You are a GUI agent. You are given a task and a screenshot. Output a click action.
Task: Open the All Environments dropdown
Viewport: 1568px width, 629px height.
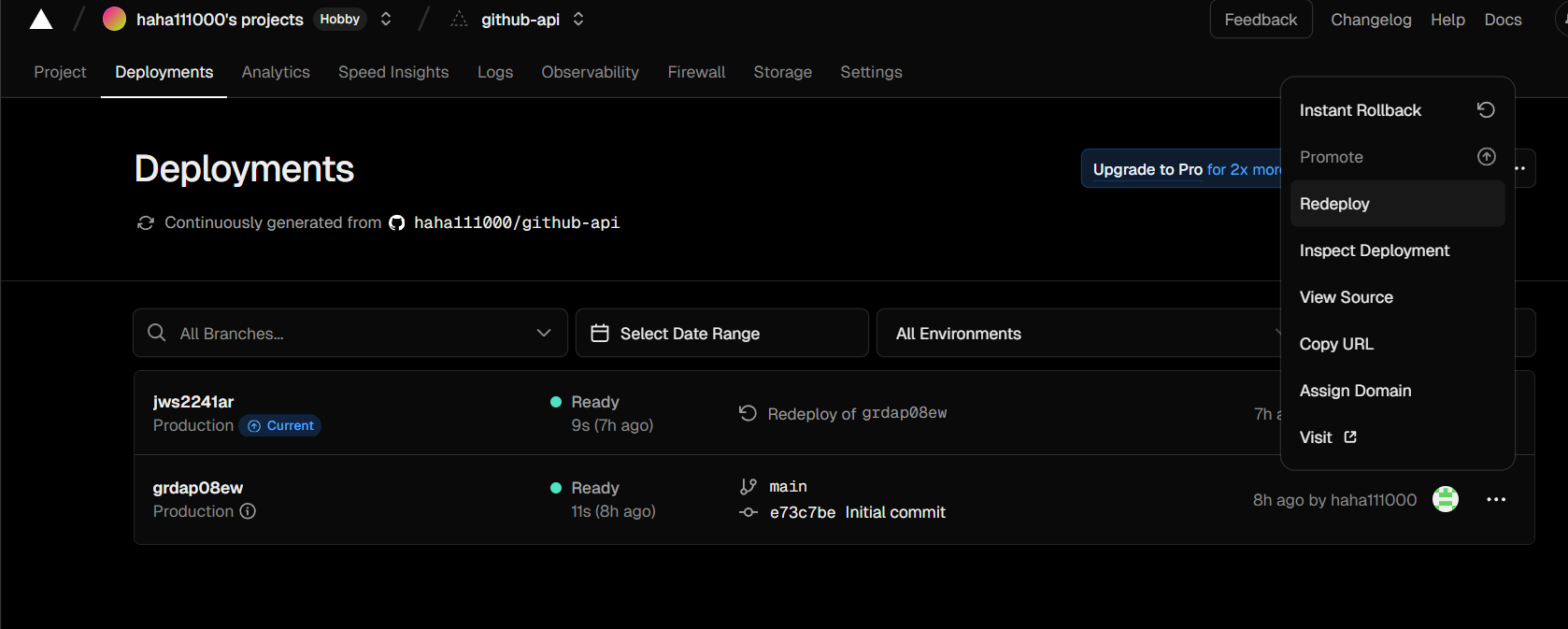[1075, 334]
